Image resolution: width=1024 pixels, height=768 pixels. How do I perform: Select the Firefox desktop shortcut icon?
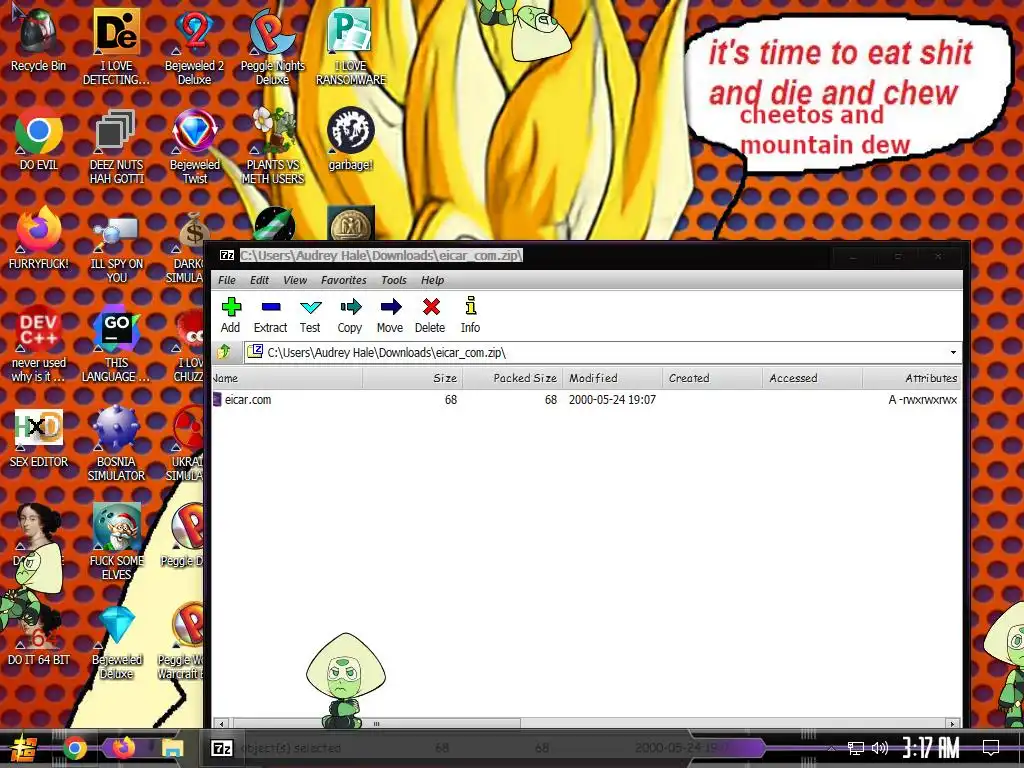[39, 238]
